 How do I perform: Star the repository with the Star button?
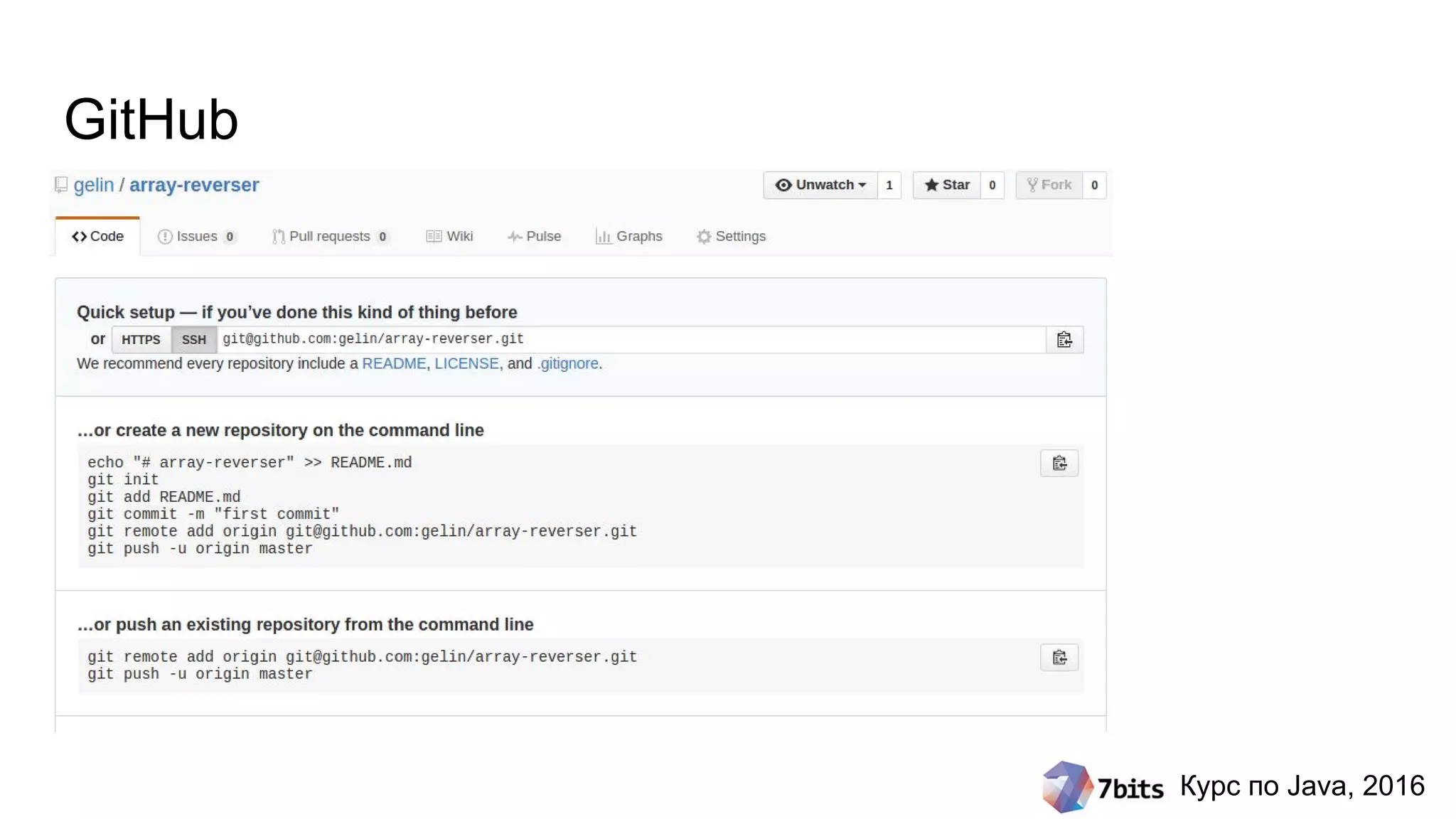(947, 185)
